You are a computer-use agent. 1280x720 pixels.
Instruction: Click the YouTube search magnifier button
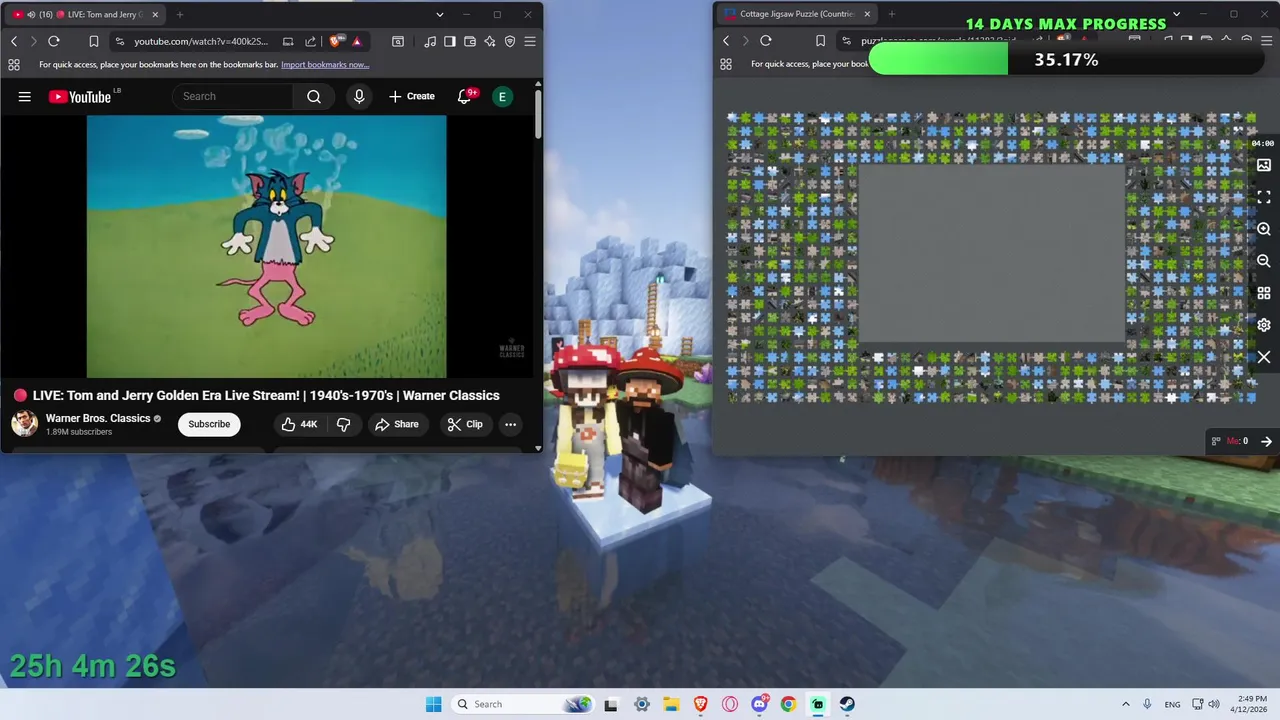(314, 96)
